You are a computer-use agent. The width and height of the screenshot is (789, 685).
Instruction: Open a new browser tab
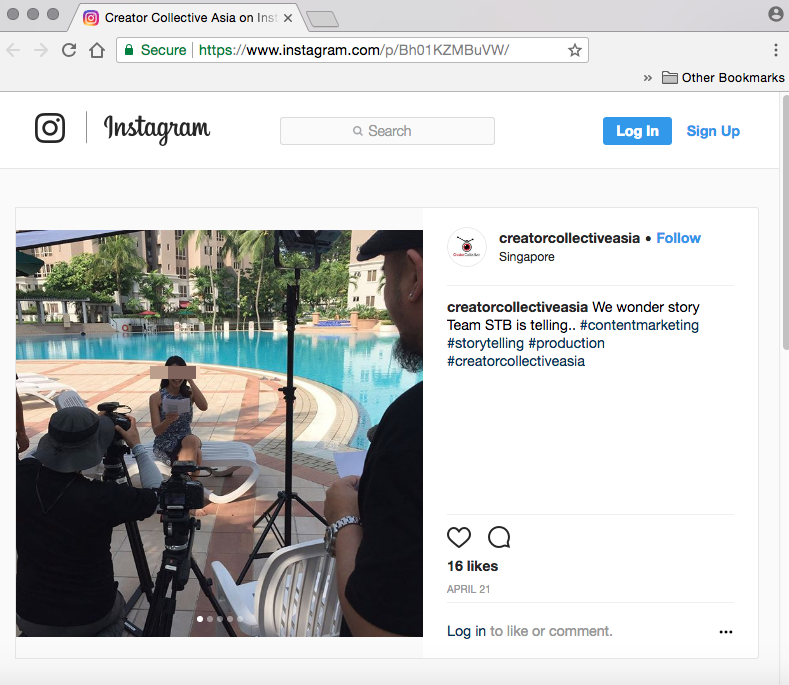pos(321,18)
